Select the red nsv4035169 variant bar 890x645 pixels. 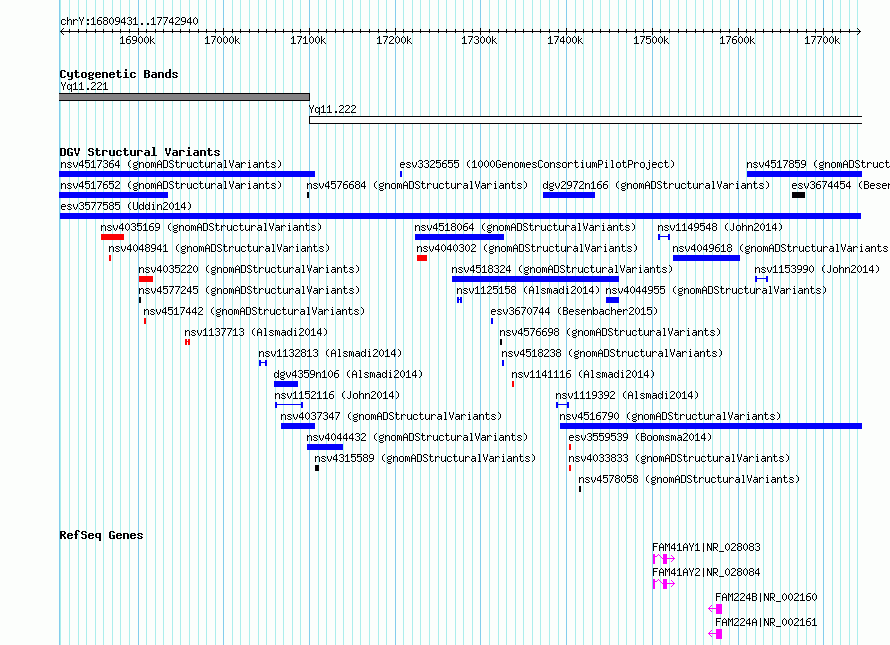[112, 237]
